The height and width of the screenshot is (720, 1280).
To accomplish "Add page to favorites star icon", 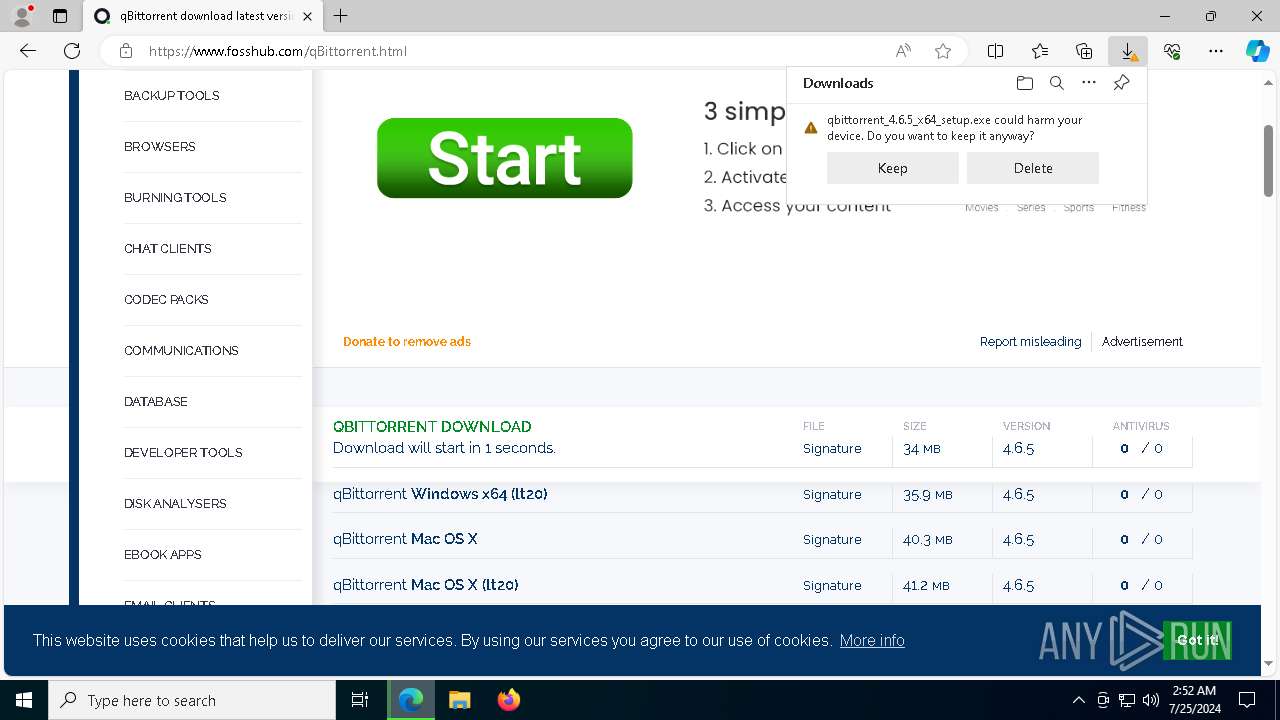I will pyautogui.click(x=943, y=51).
